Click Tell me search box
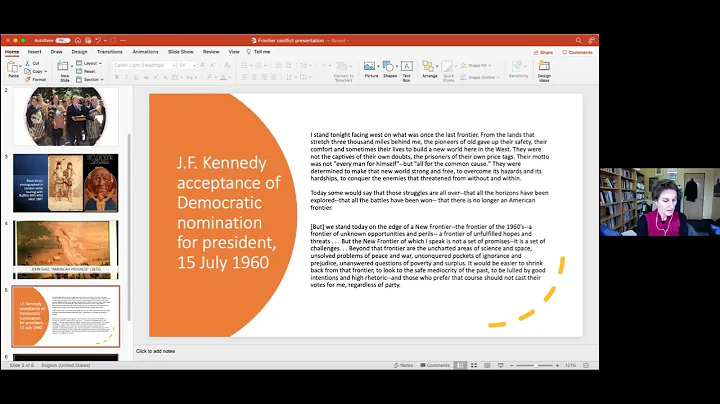Screen dimensions: 720x404 point(259,52)
